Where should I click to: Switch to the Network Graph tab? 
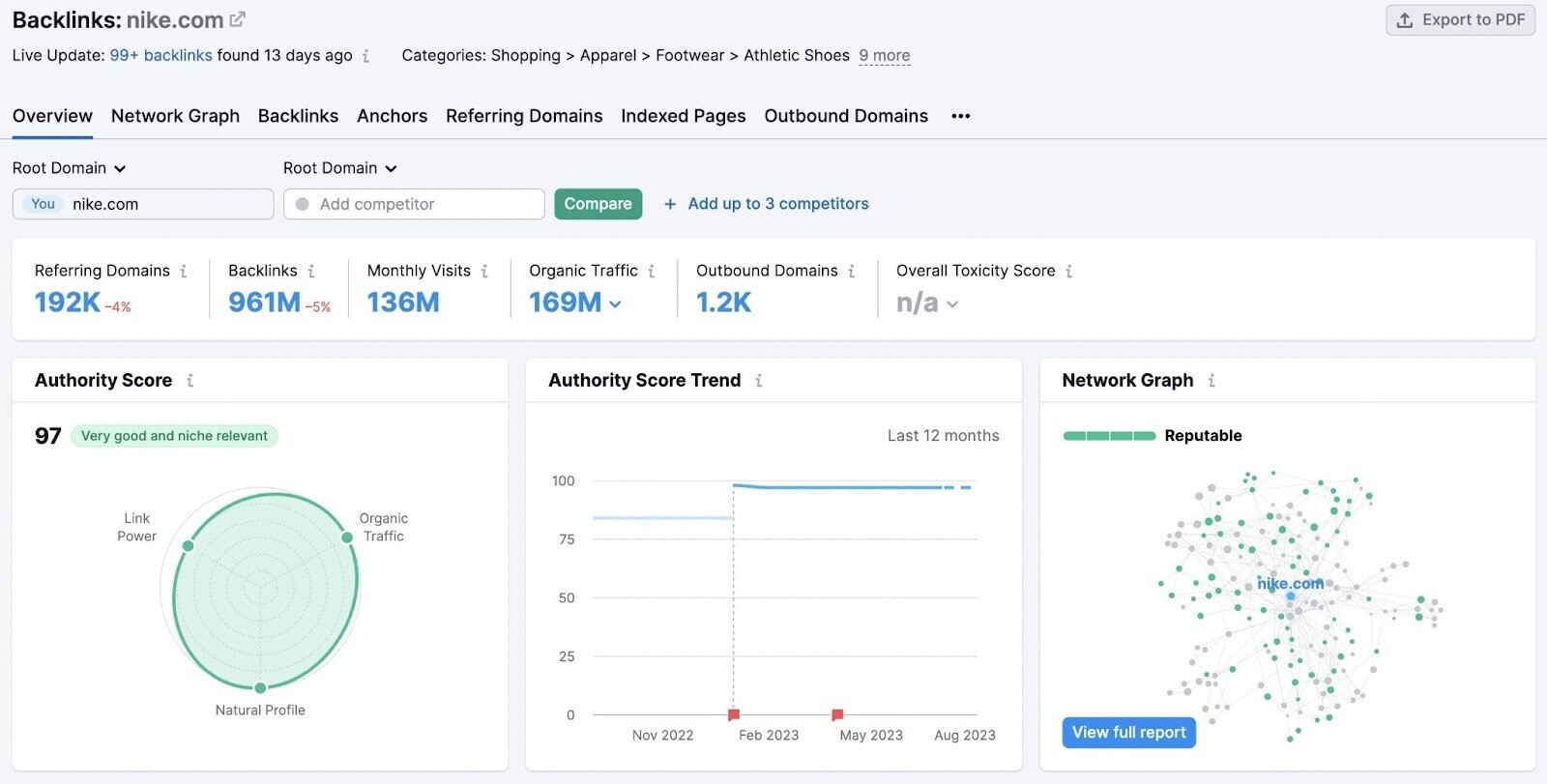[175, 116]
